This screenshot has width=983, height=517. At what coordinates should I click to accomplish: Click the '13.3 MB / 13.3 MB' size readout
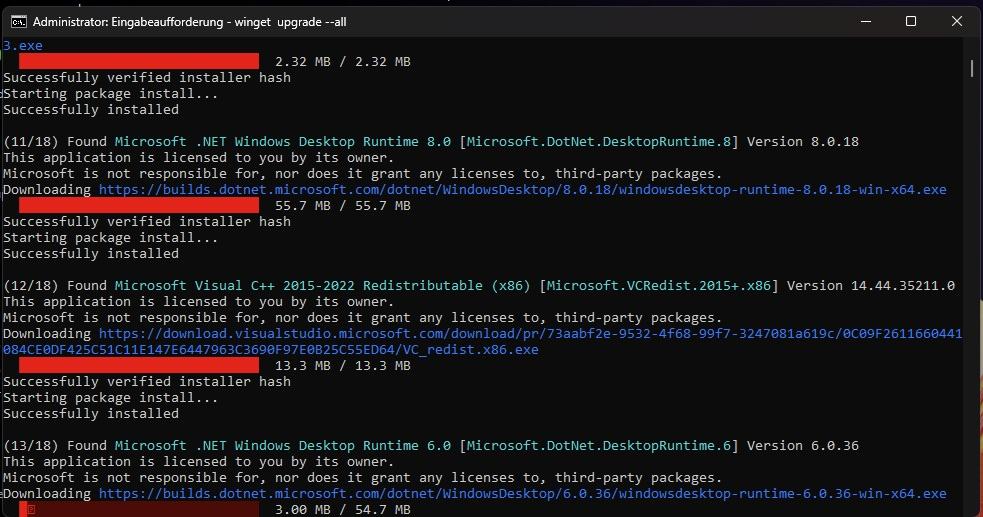(x=343, y=365)
